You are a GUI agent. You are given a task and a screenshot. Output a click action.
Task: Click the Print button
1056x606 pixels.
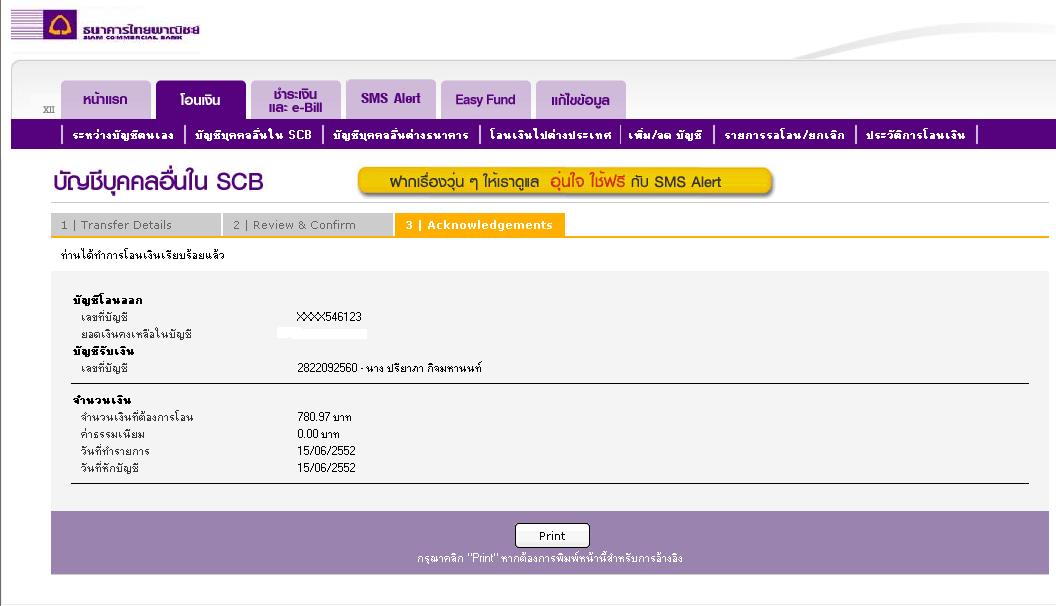coord(552,536)
